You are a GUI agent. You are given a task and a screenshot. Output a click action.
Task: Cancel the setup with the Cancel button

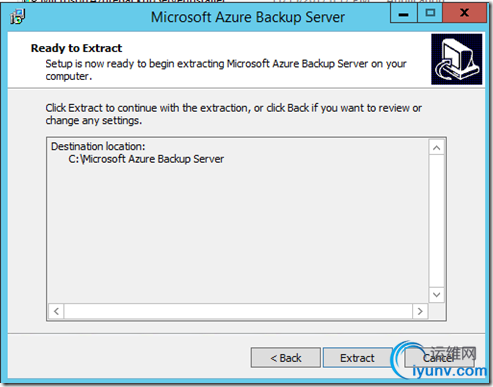(439, 358)
